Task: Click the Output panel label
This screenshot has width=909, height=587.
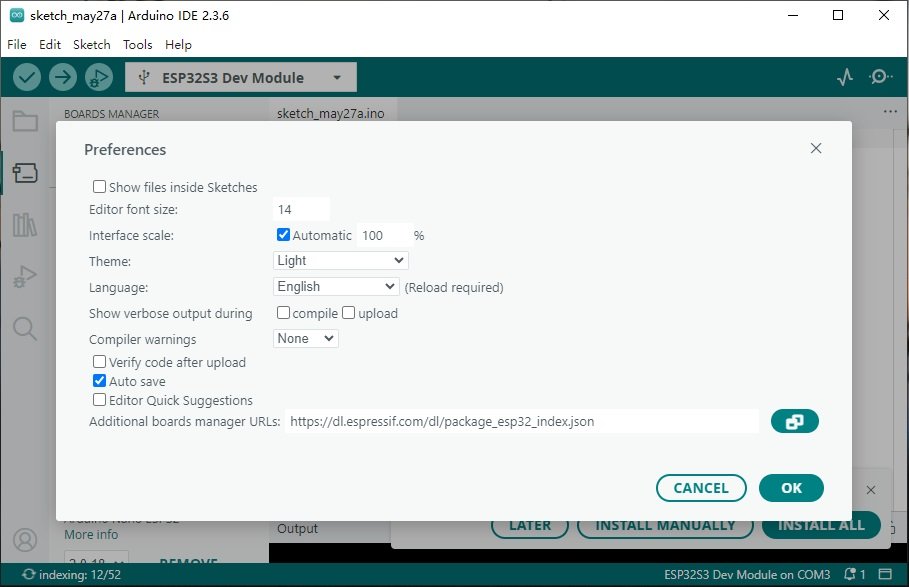Action: pos(297,528)
